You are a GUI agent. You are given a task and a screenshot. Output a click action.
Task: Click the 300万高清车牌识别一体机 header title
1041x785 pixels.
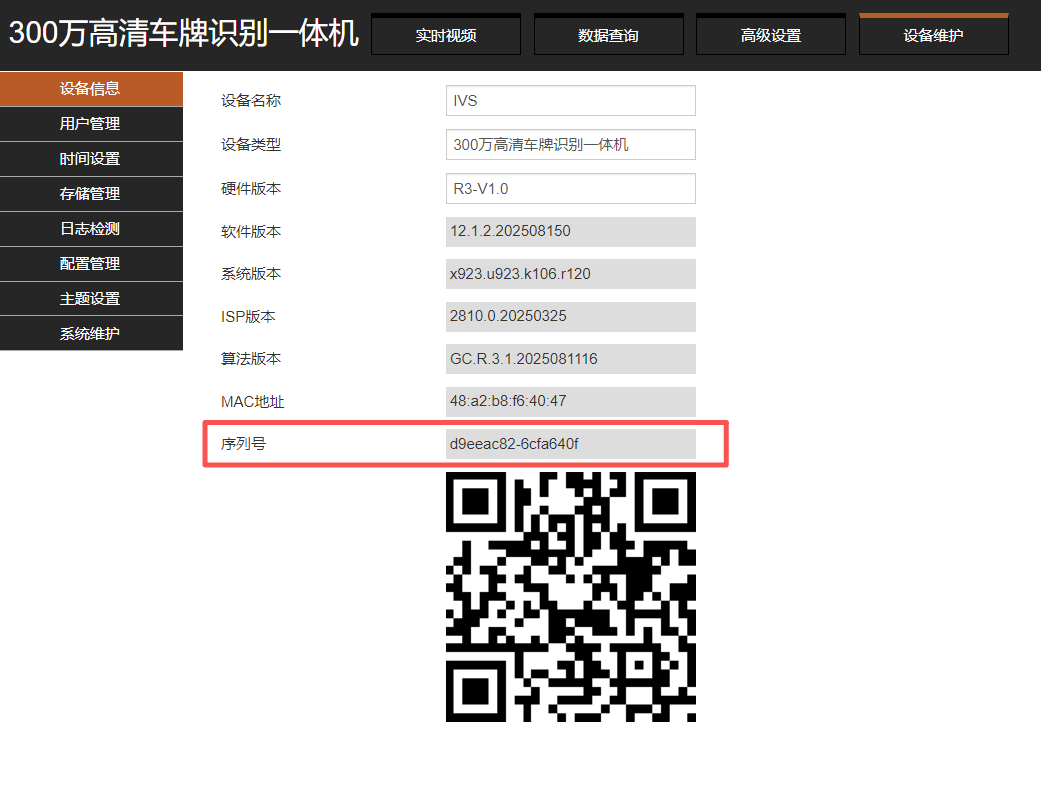coord(184,34)
